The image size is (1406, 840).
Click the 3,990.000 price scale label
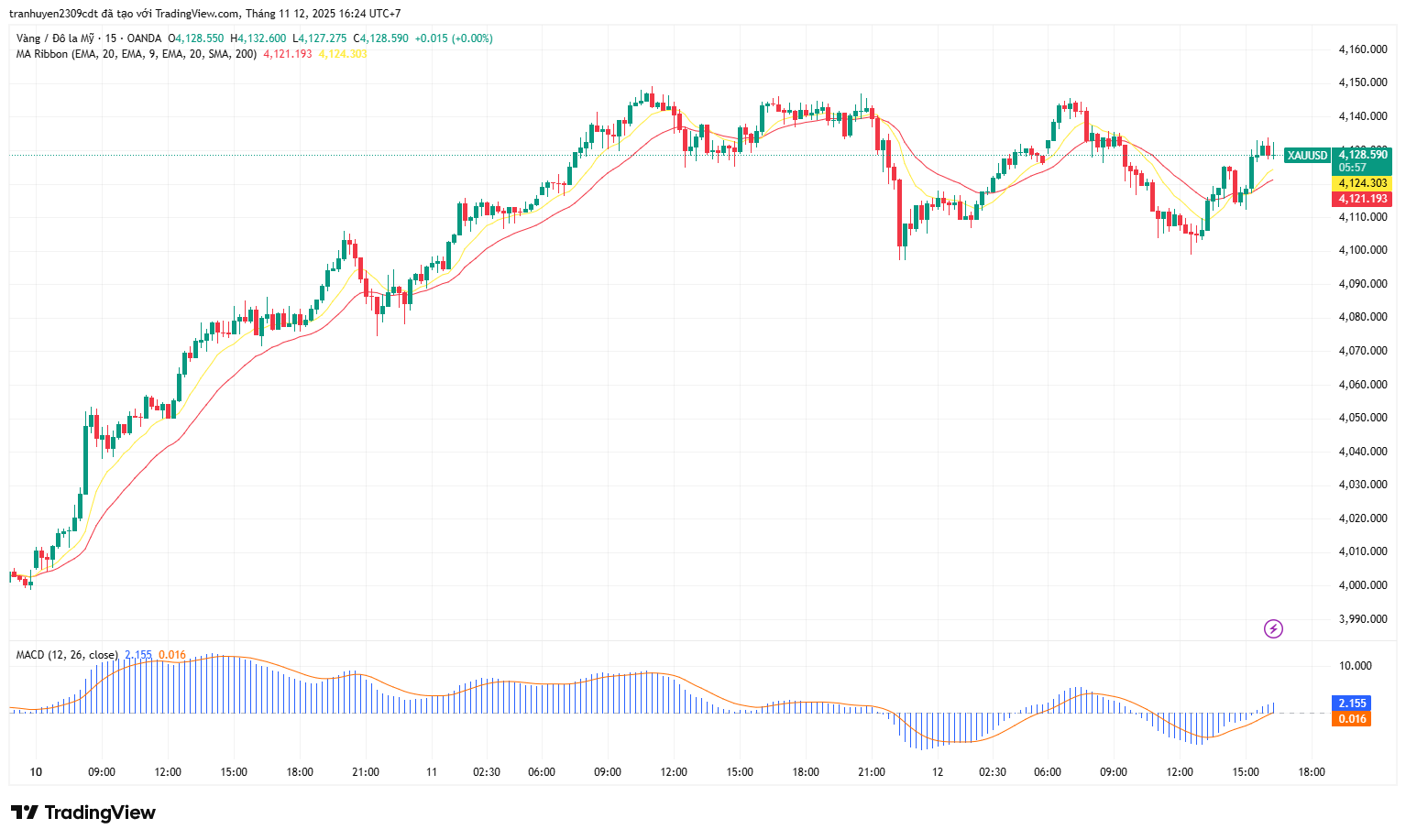pyautogui.click(x=1362, y=619)
